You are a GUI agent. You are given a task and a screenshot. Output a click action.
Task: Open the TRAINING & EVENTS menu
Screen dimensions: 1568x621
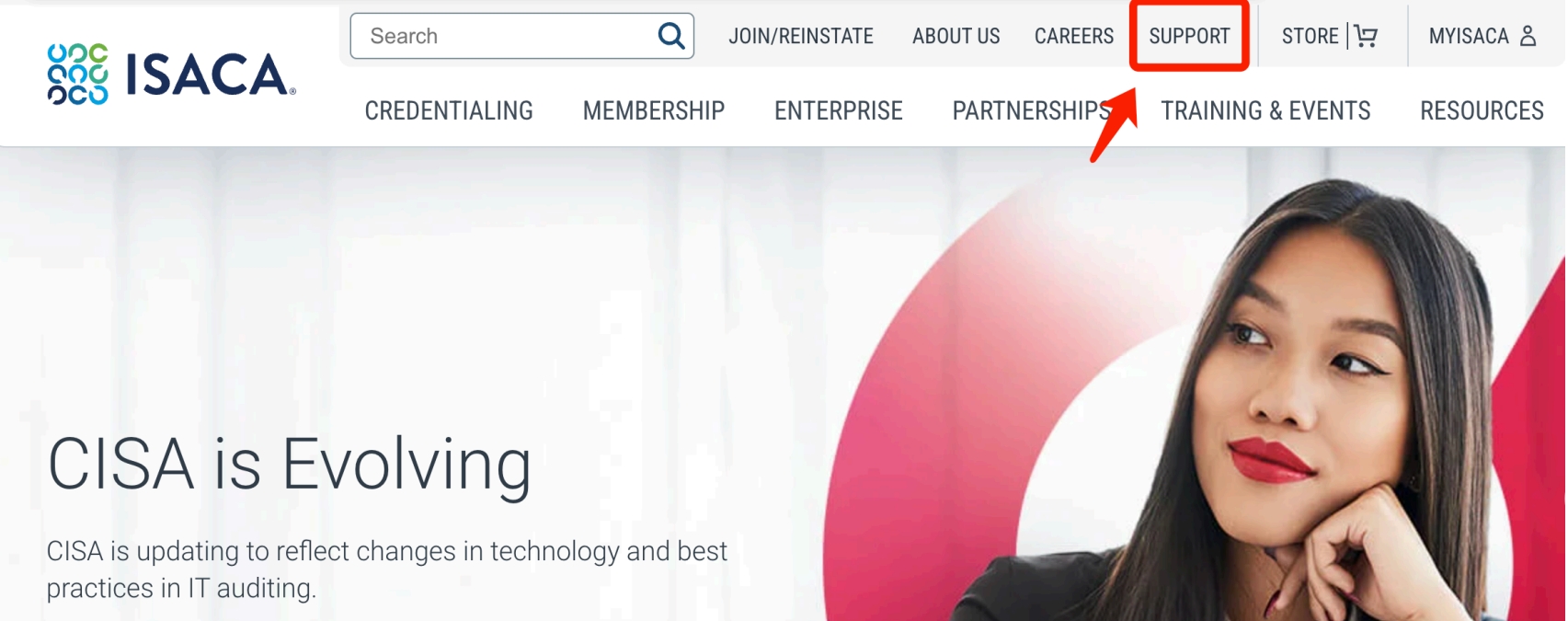click(1265, 110)
